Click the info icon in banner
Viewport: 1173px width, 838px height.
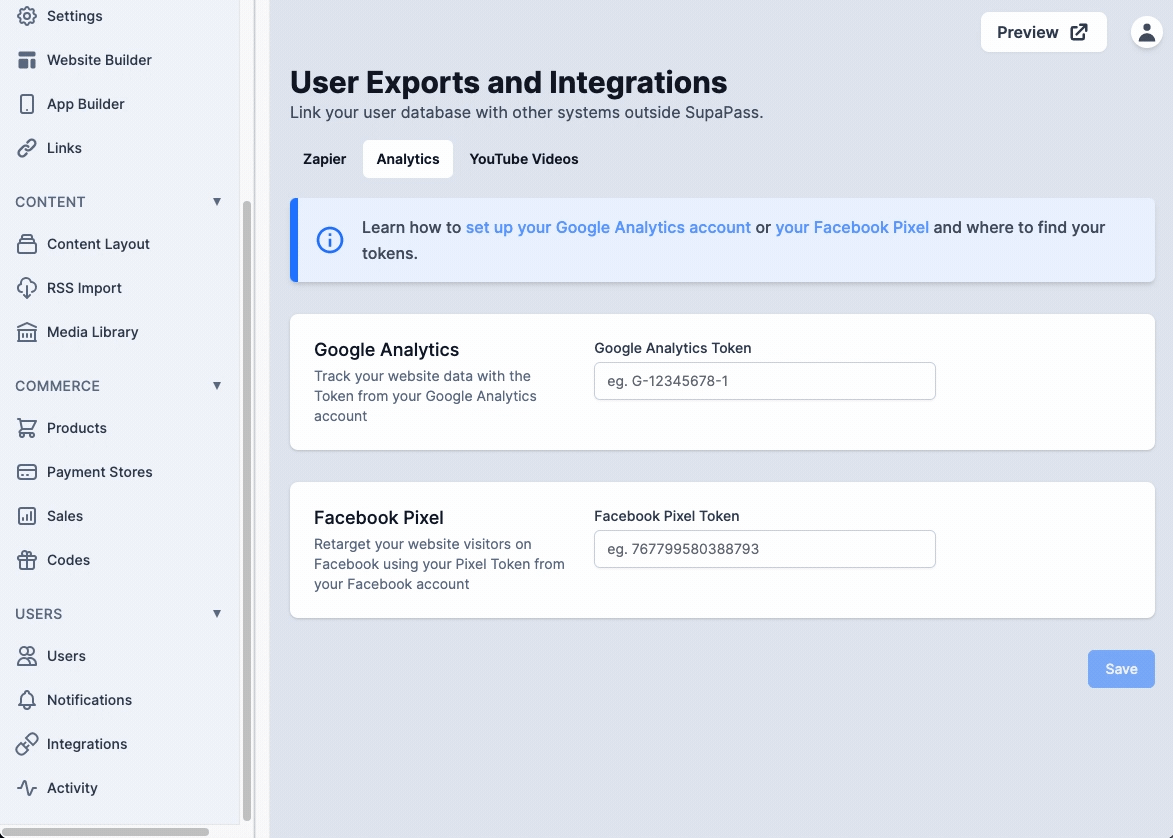330,240
